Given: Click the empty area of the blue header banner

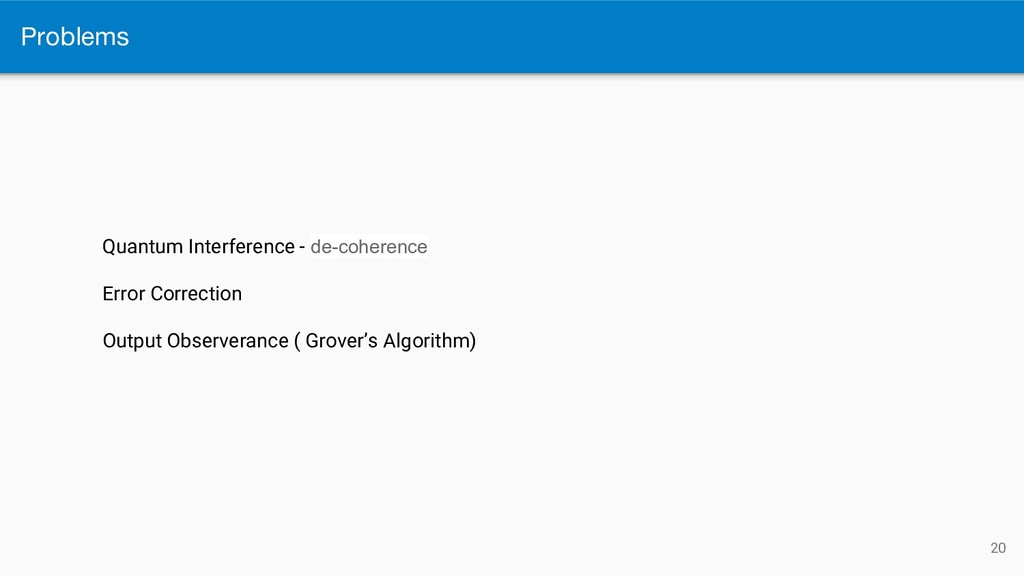Looking at the screenshot, I should (x=575, y=37).
